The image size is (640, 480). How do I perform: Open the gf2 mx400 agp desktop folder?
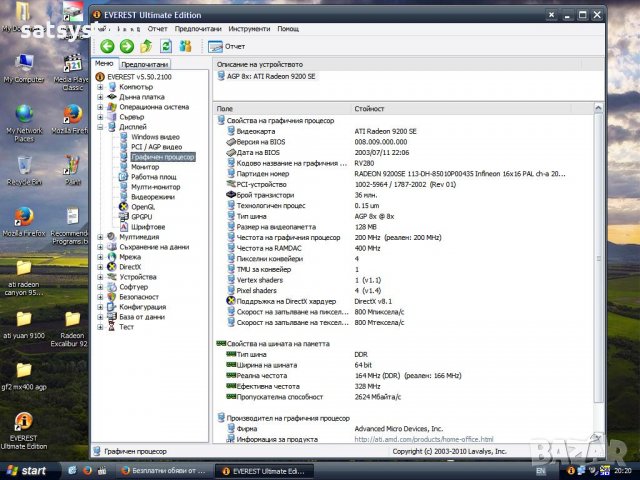pyautogui.click(x=24, y=377)
